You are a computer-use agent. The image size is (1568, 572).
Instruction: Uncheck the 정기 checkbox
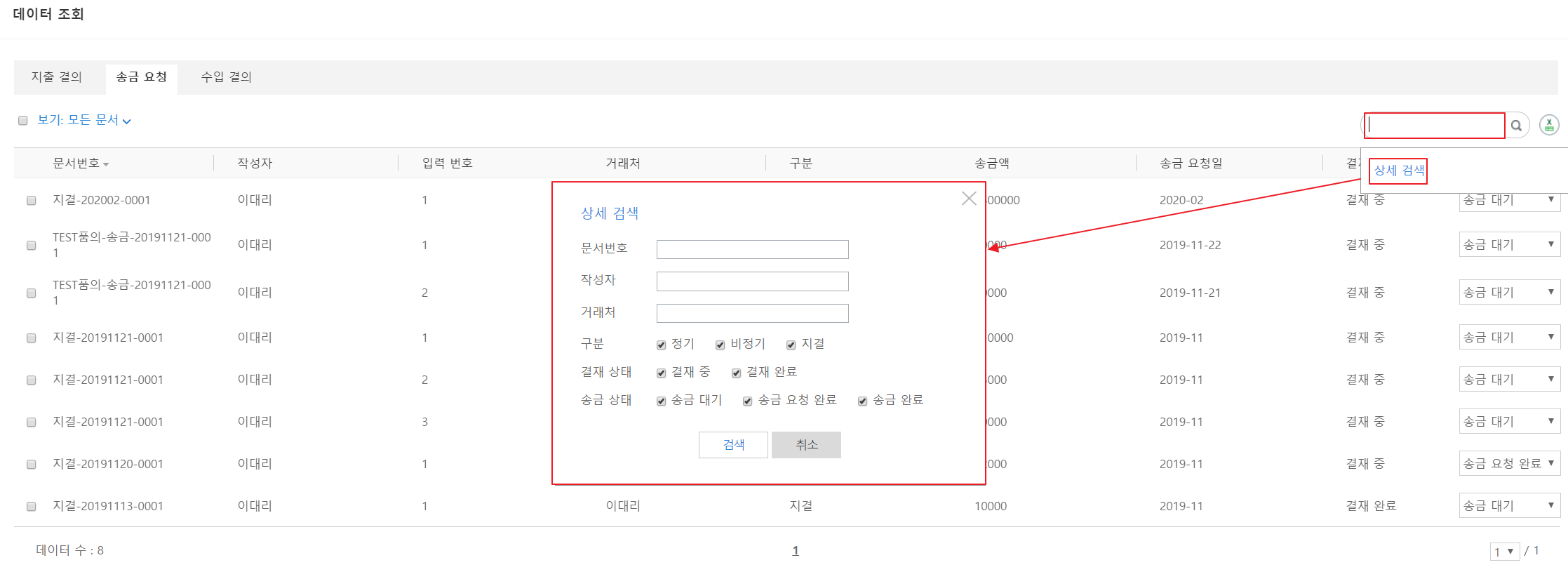pyautogui.click(x=661, y=345)
